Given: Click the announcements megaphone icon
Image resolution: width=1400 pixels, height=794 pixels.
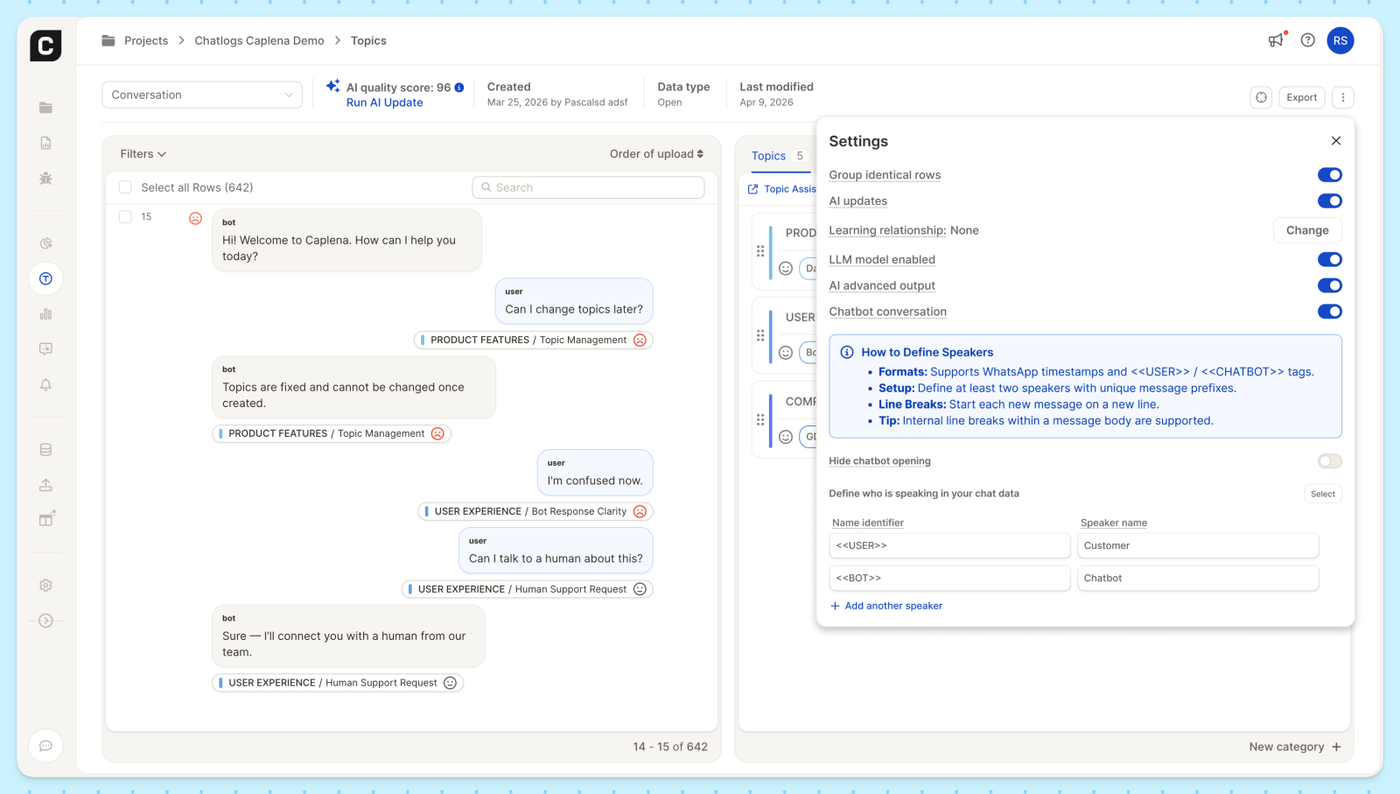Looking at the screenshot, I should pos(1276,40).
